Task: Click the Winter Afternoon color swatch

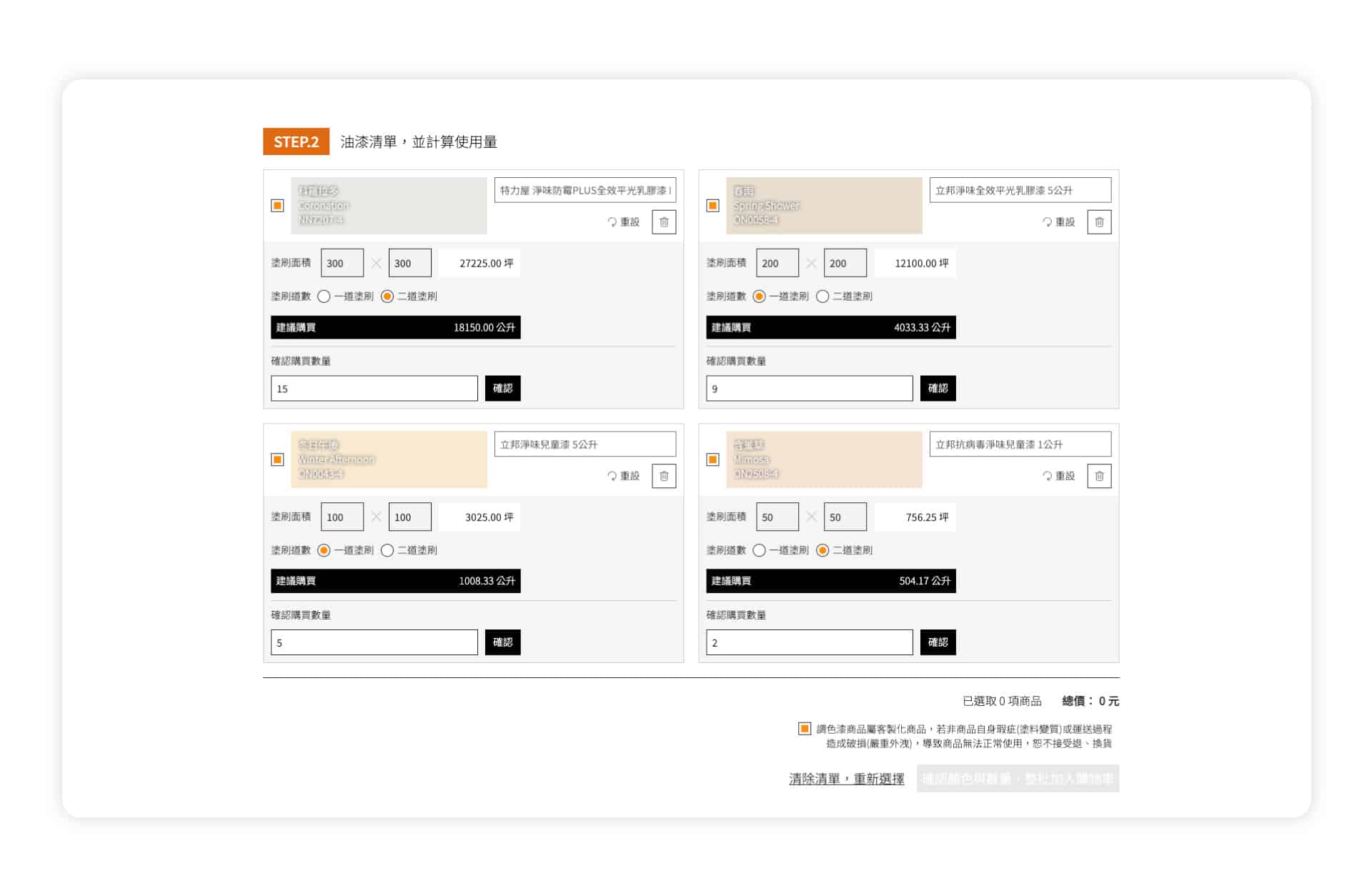Action: click(x=389, y=459)
